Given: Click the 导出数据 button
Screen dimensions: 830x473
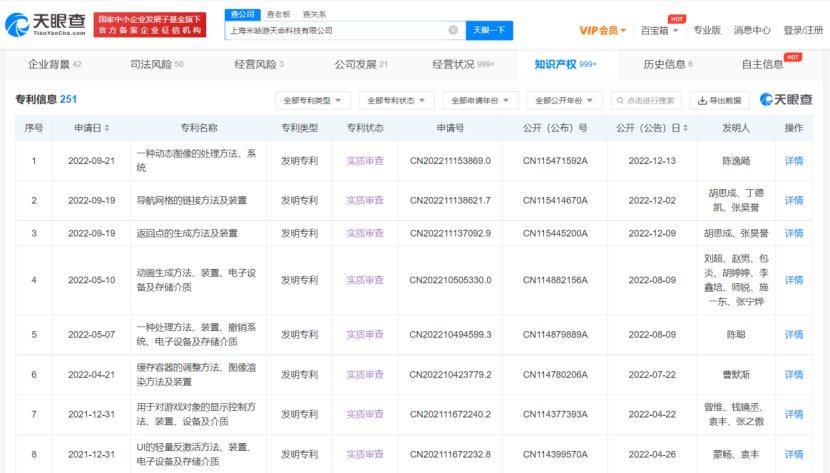Looking at the screenshot, I should pyautogui.click(x=719, y=101).
